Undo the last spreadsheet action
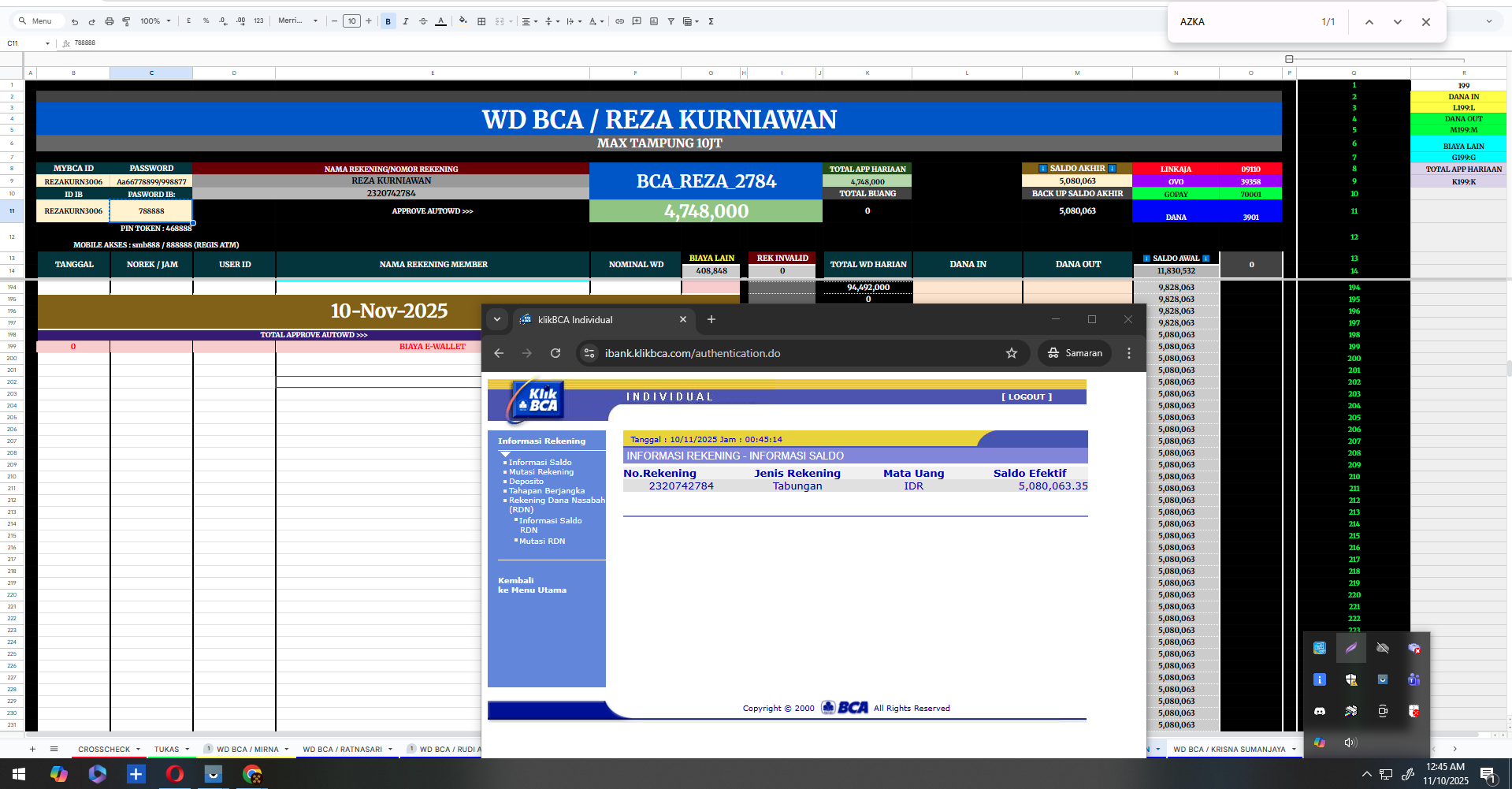 (x=75, y=21)
